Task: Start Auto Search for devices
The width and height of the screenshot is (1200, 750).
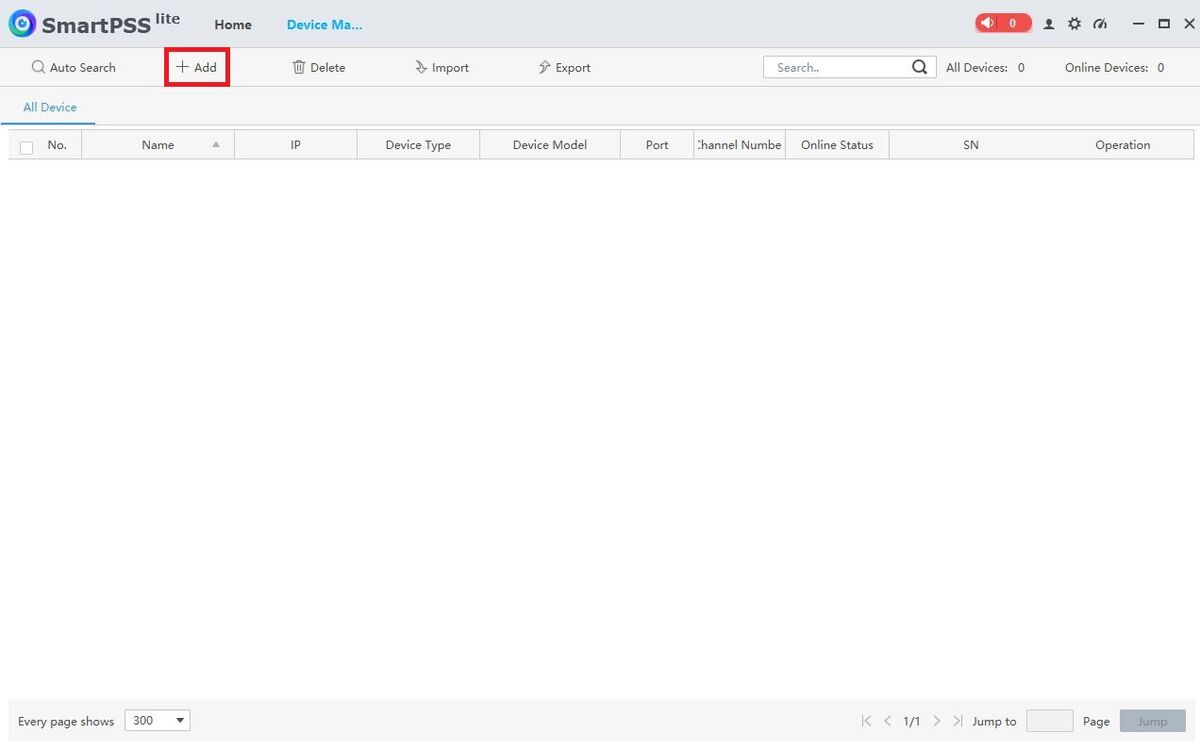Action: coord(73,67)
